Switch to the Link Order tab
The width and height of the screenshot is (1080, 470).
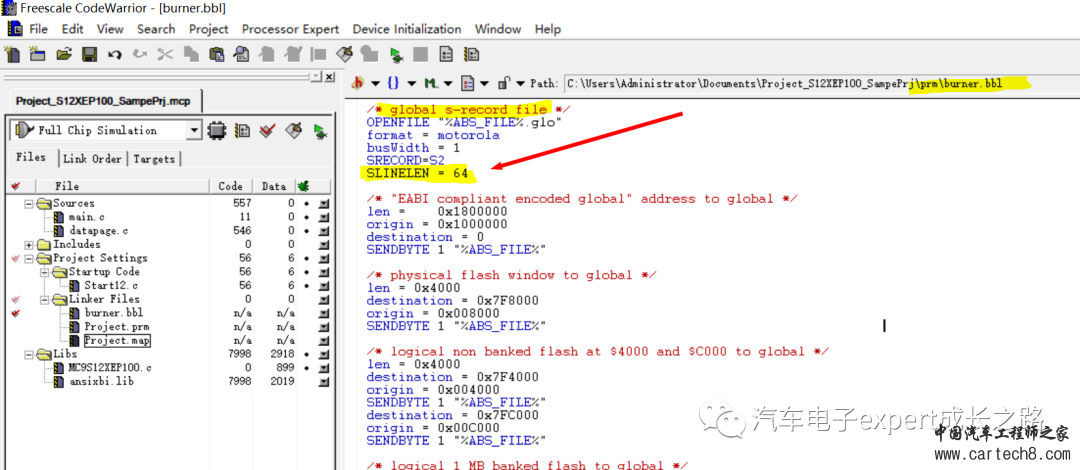[x=92, y=159]
